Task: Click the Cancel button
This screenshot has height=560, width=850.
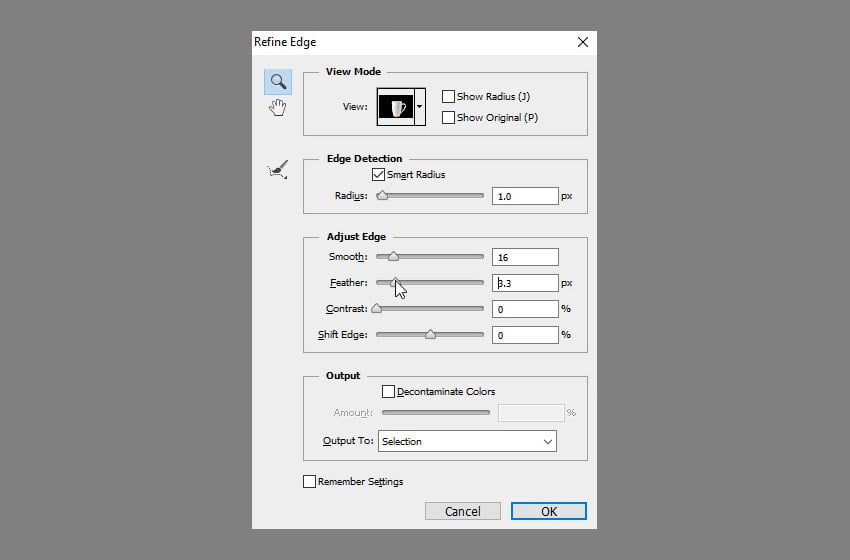Action: (x=463, y=511)
